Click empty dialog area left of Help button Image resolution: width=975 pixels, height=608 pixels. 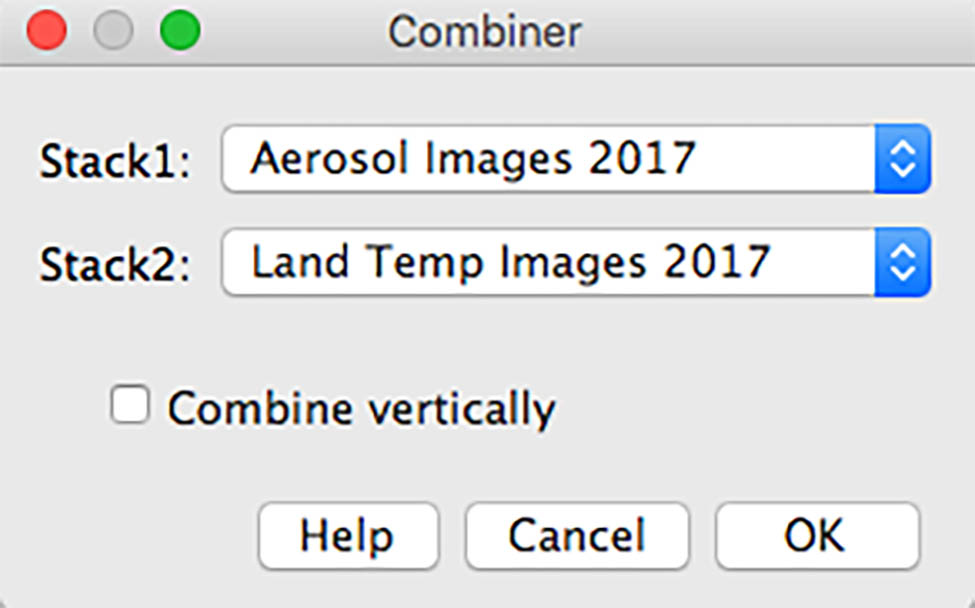click(130, 536)
